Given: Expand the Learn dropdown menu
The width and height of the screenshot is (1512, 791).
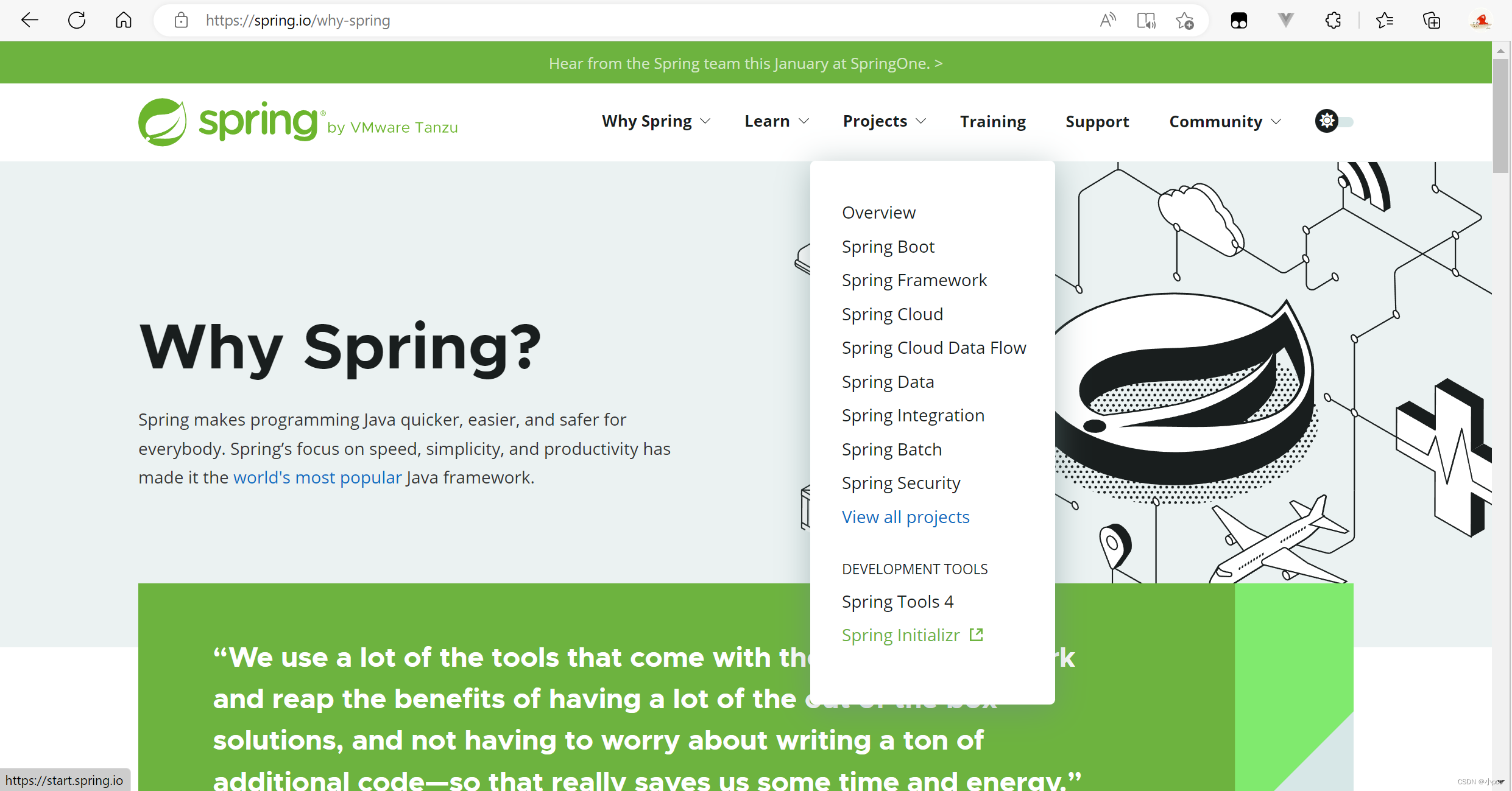Looking at the screenshot, I should click(776, 121).
